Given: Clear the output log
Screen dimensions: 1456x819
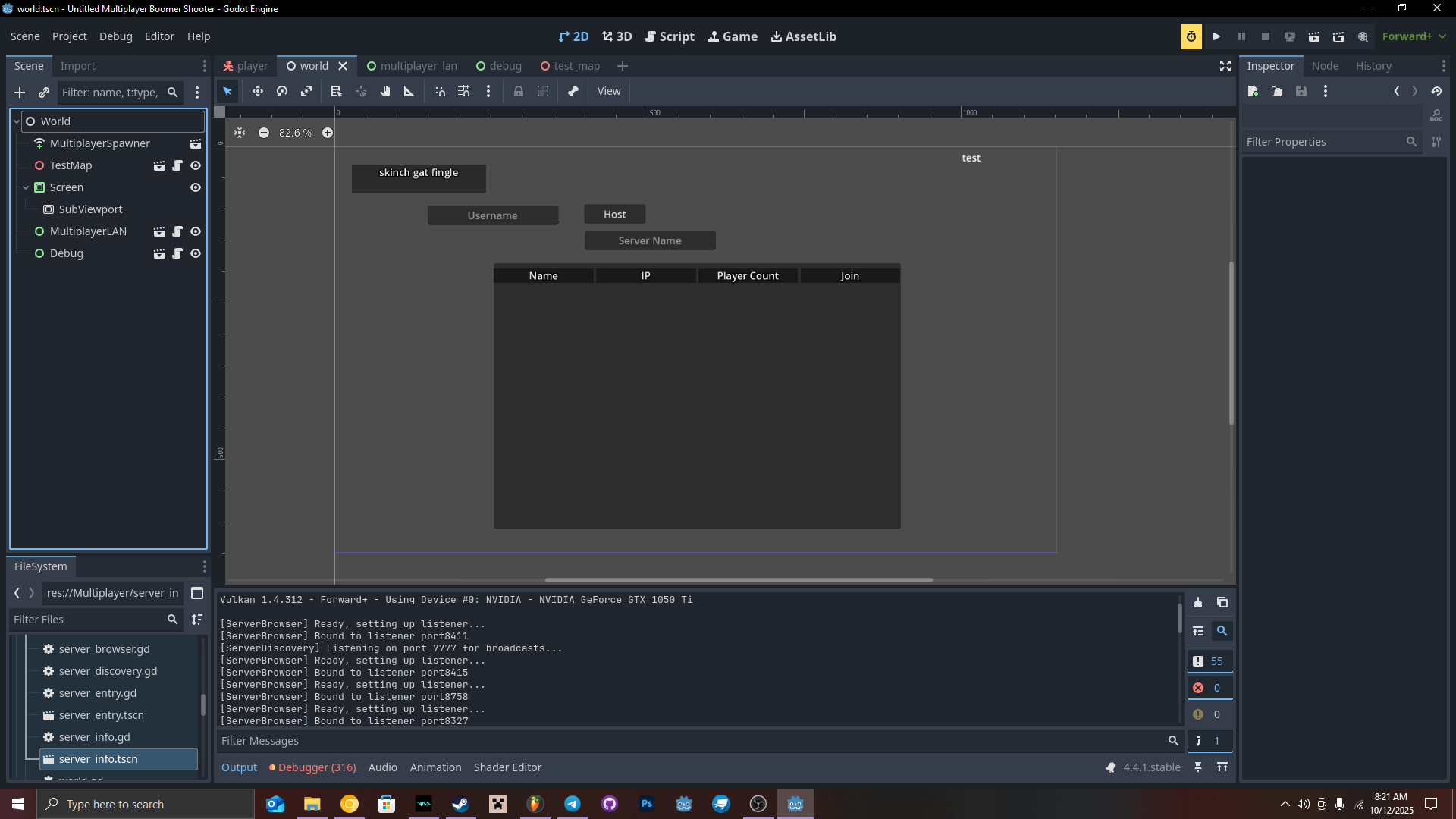Looking at the screenshot, I should tap(1198, 602).
